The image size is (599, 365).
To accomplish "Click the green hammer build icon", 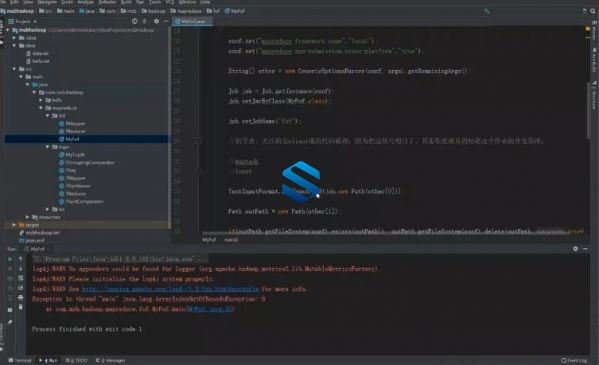I will pyautogui.click(x=486, y=11).
